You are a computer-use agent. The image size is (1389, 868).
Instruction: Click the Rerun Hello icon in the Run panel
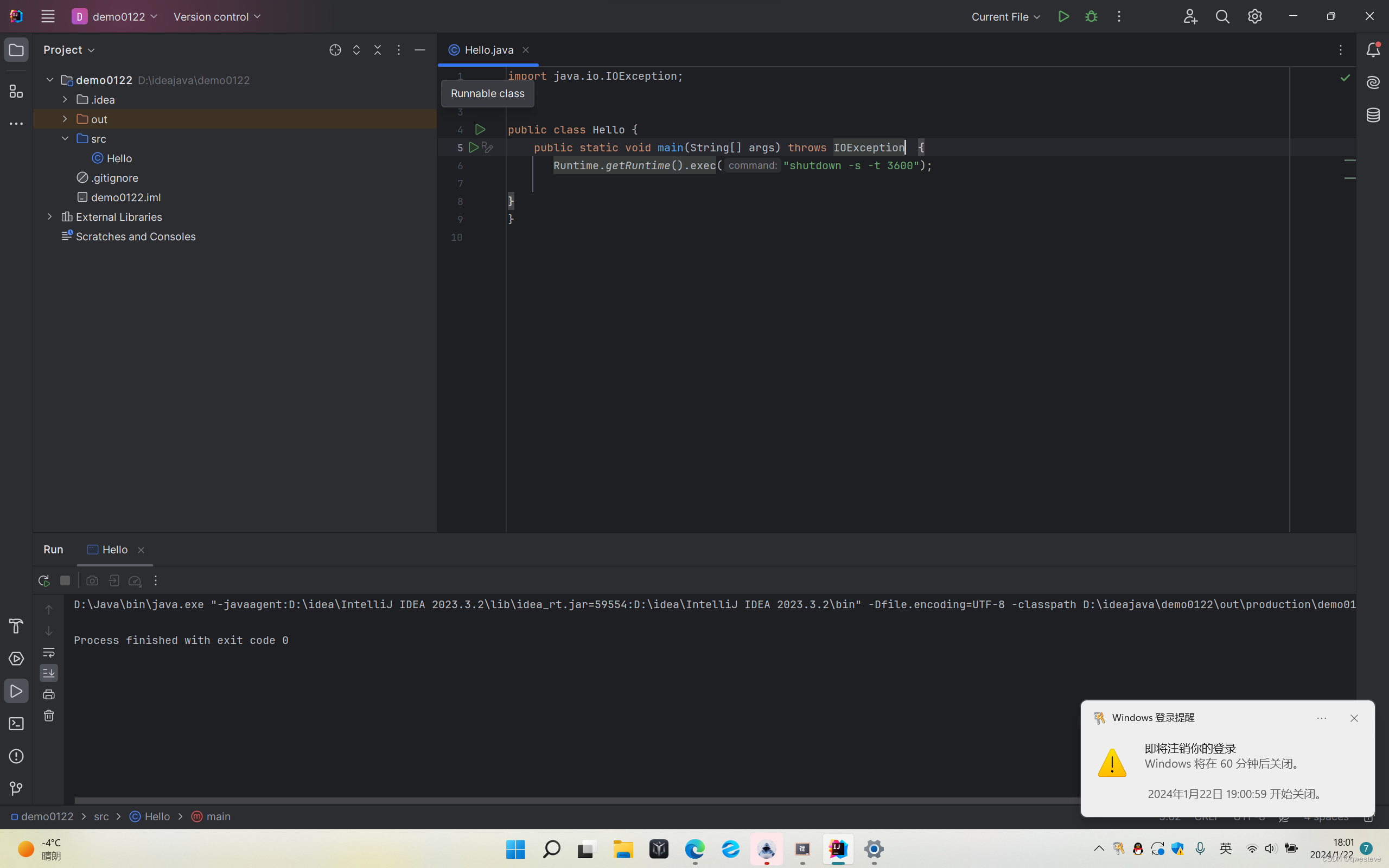point(43,581)
